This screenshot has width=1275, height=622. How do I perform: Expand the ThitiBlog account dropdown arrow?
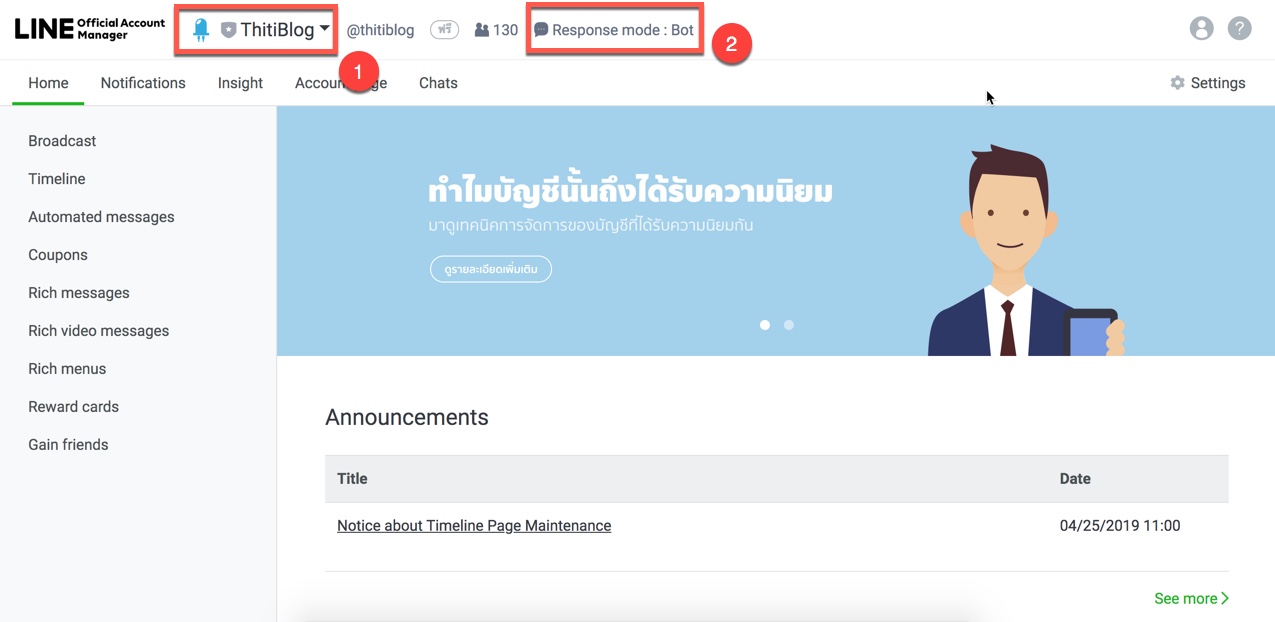pos(325,29)
